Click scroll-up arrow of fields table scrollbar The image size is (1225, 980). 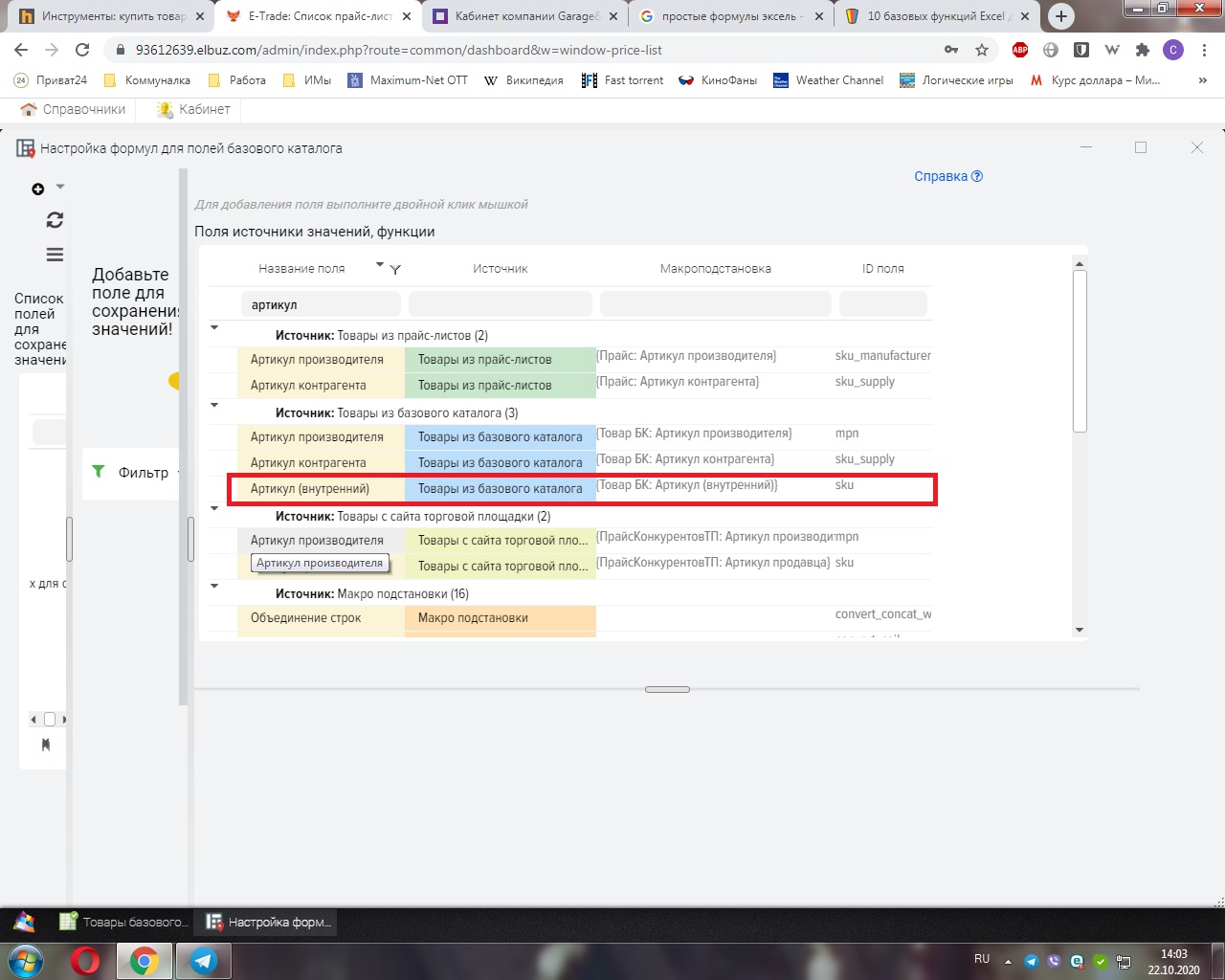(1080, 264)
